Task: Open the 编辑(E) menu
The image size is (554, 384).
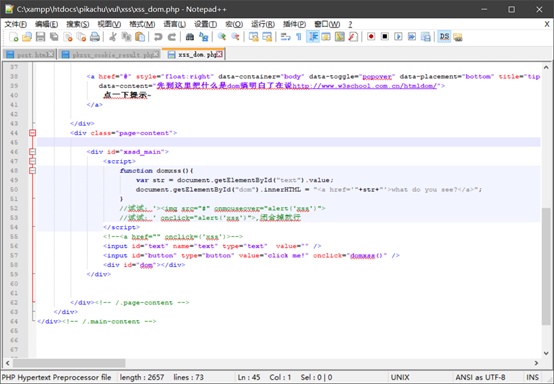Action: pyautogui.click(x=46, y=24)
